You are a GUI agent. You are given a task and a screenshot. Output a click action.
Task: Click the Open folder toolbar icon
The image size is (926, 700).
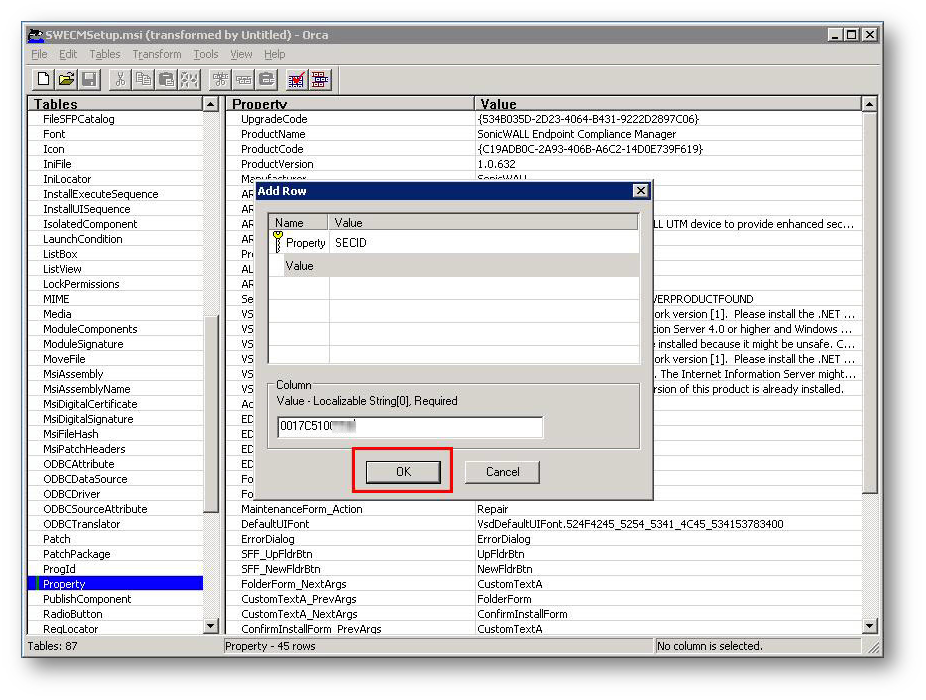coord(66,79)
